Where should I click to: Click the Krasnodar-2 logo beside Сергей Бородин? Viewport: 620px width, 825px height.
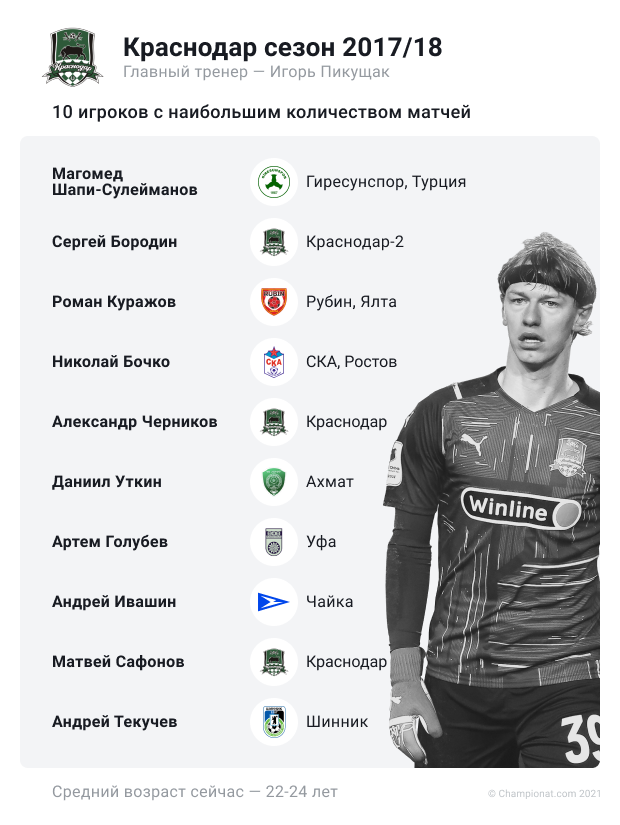click(274, 242)
